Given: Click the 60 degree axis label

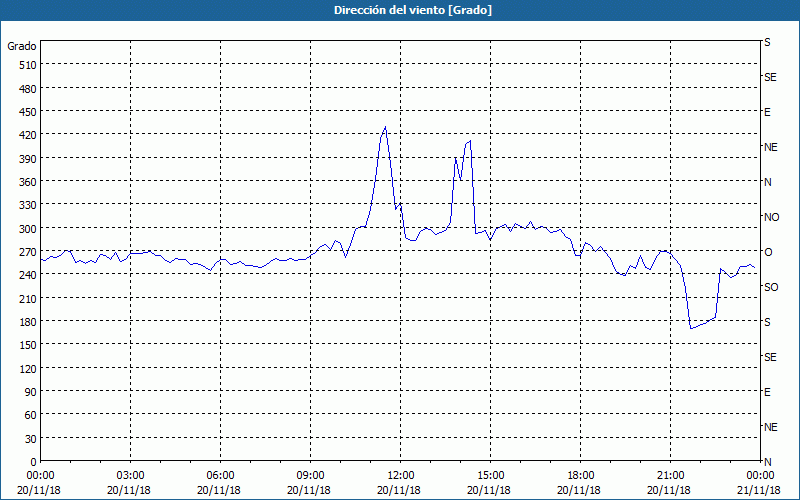Looking at the screenshot, I should [x=31, y=415].
